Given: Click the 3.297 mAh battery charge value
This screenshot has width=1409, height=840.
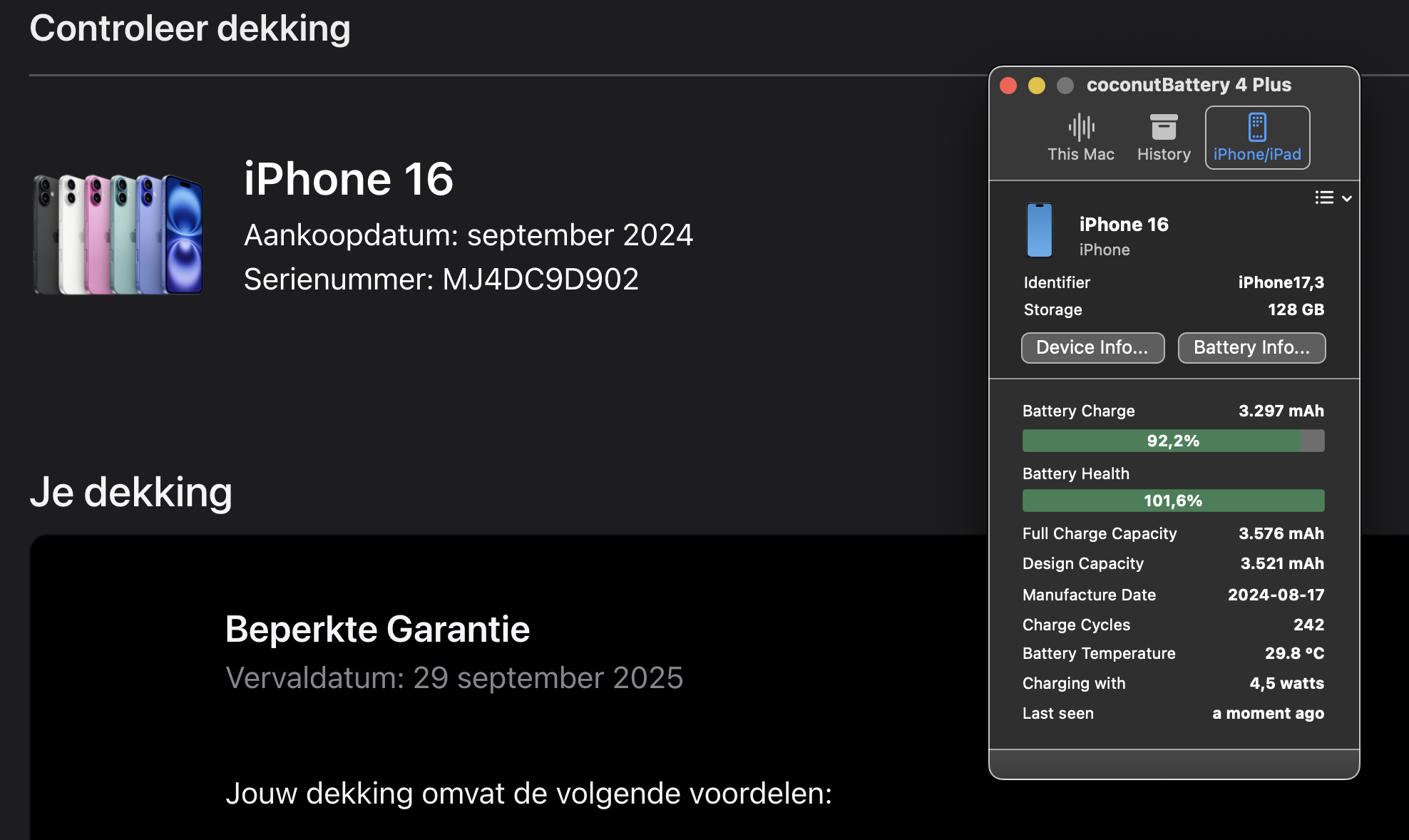Looking at the screenshot, I should click(1281, 411).
